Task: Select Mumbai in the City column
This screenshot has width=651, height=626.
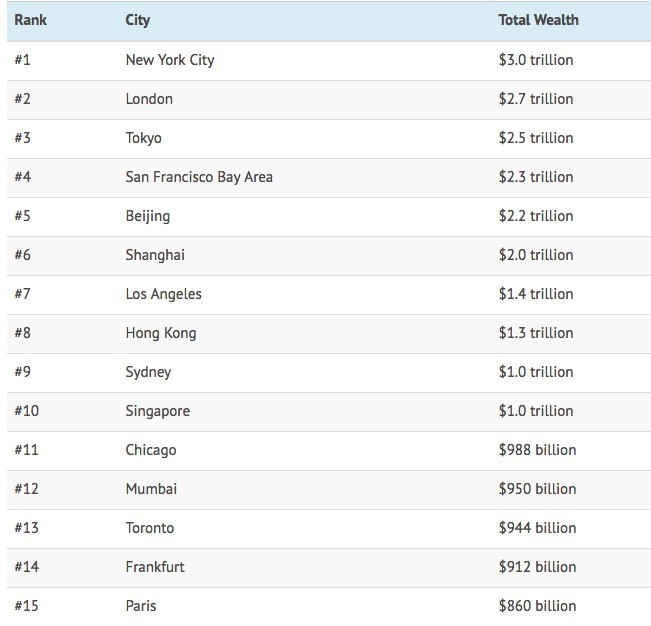Action: click(x=151, y=489)
